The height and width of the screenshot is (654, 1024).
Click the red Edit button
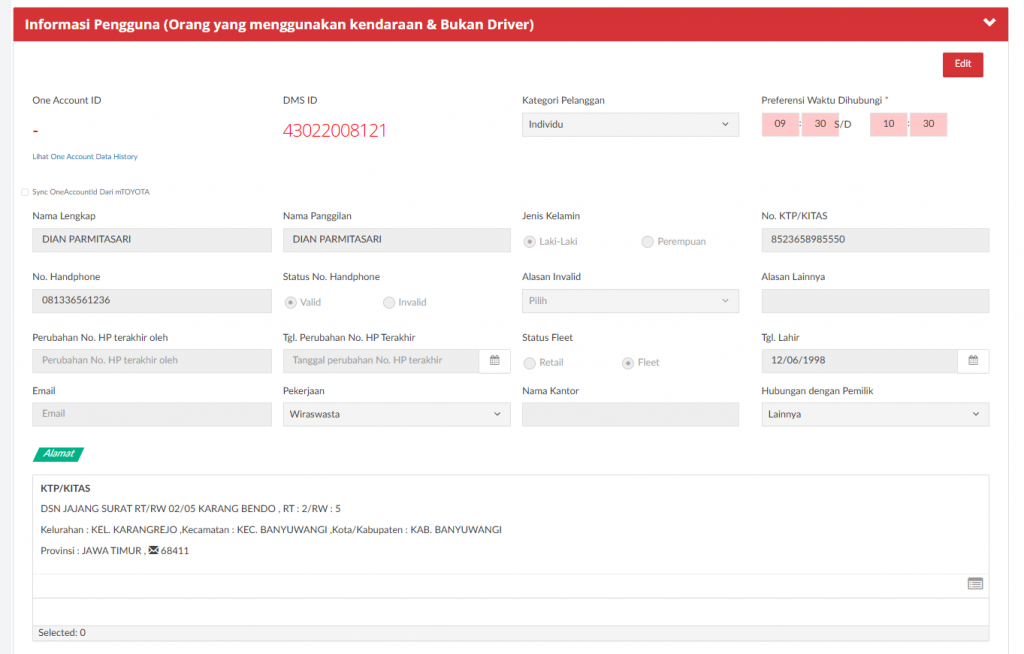point(962,64)
